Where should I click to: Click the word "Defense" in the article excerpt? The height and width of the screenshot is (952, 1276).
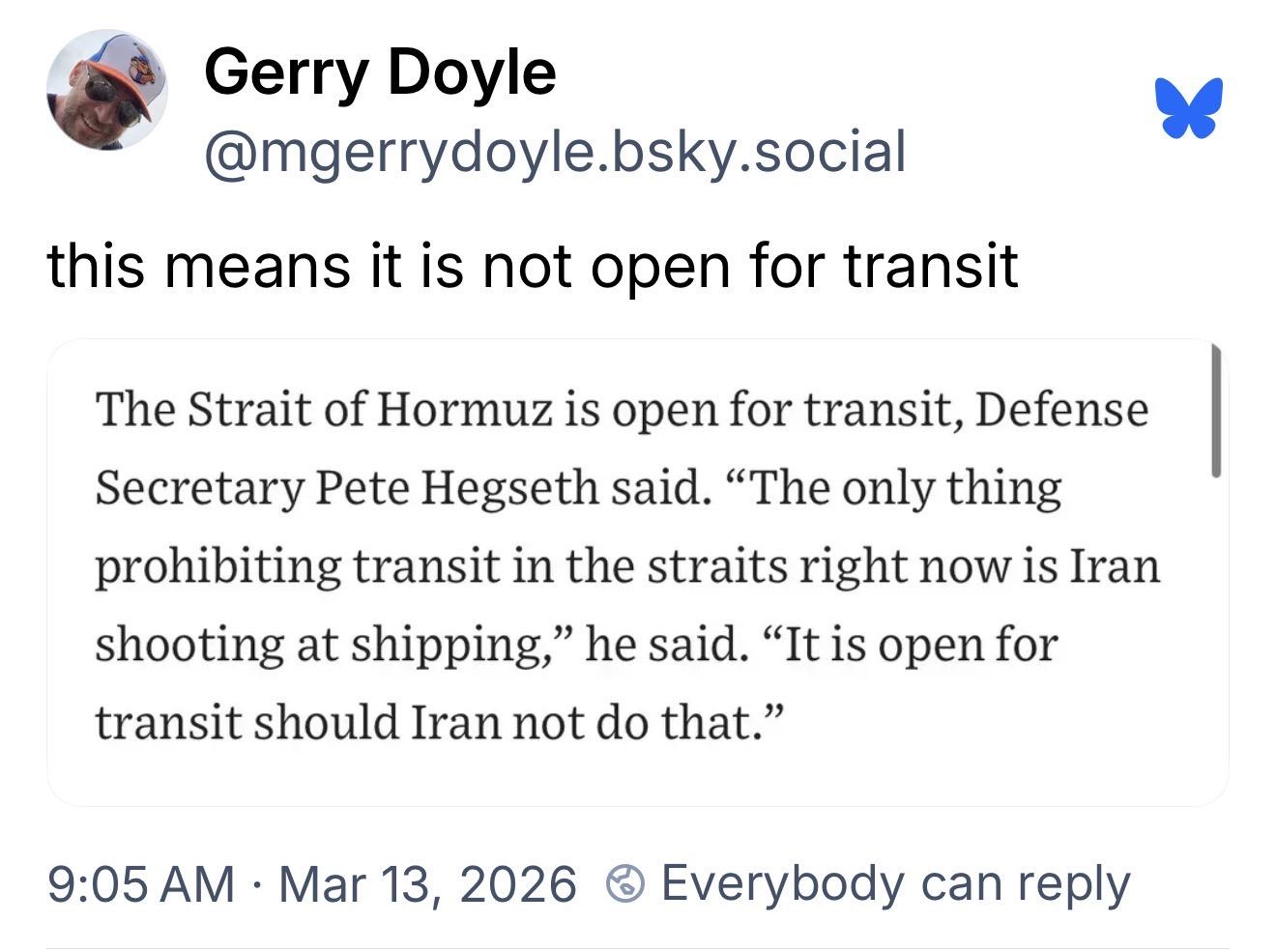(x=1061, y=409)
